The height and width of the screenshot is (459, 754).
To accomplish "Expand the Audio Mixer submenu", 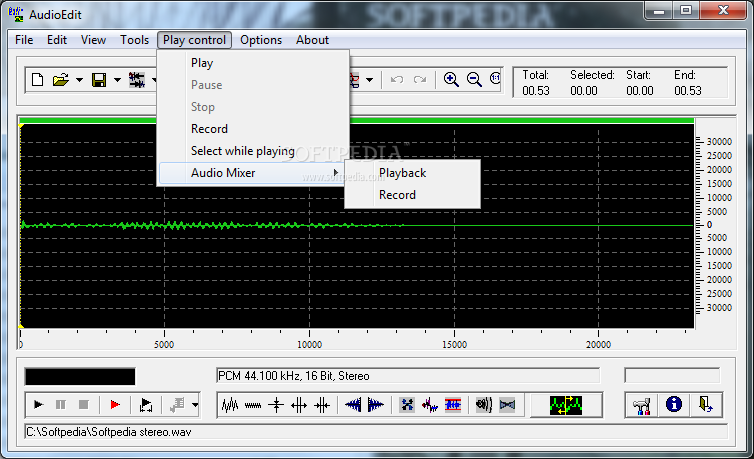I will (x=253, y=173).
